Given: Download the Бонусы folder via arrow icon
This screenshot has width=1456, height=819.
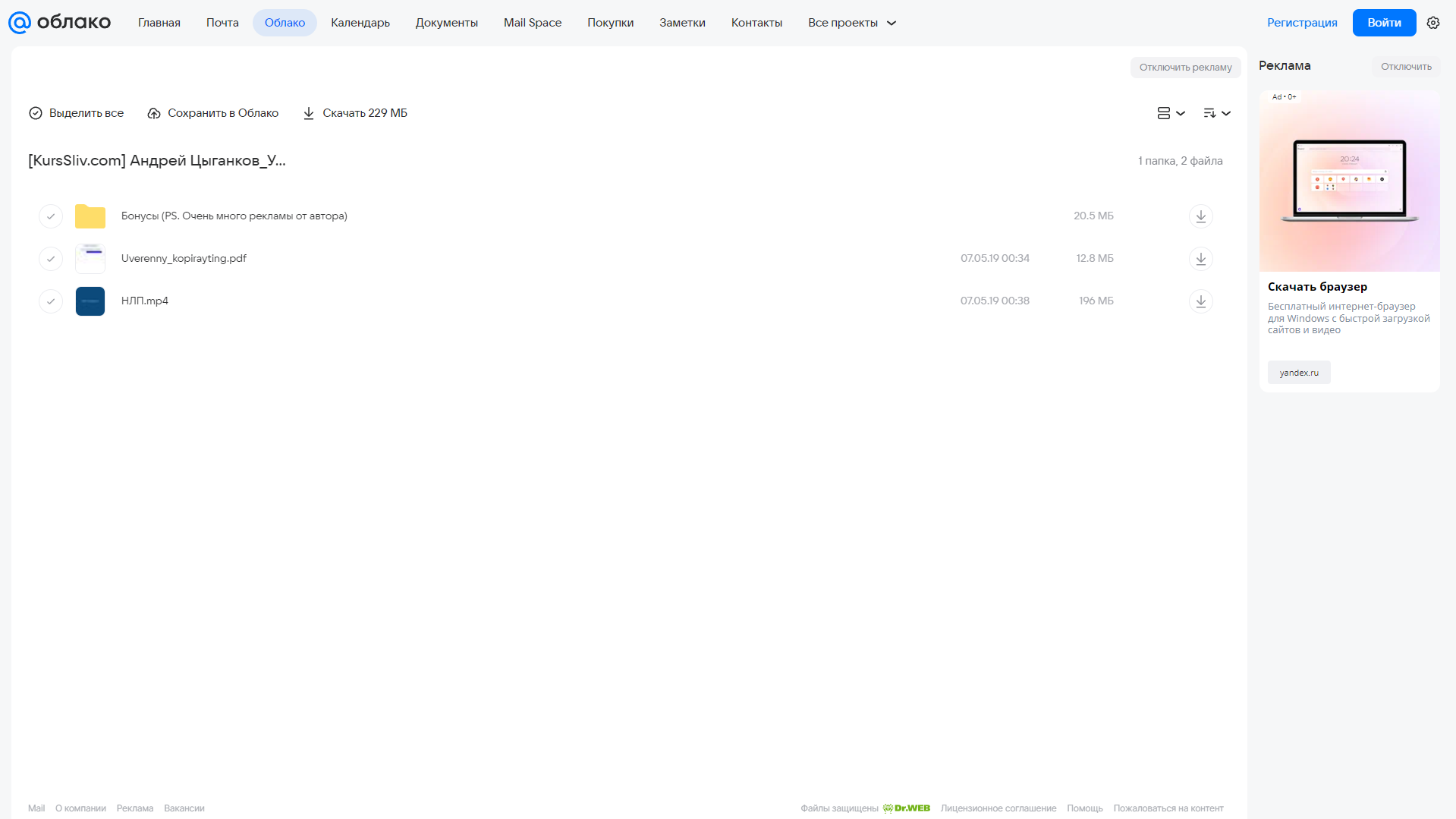Looking at the screenshot, I should (1201, 216).
